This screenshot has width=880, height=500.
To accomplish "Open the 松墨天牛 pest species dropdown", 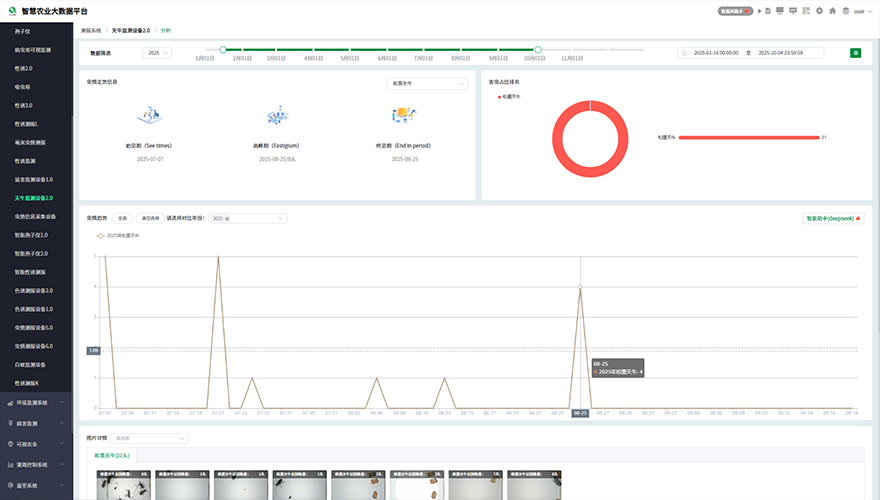I will coord(427,84).
